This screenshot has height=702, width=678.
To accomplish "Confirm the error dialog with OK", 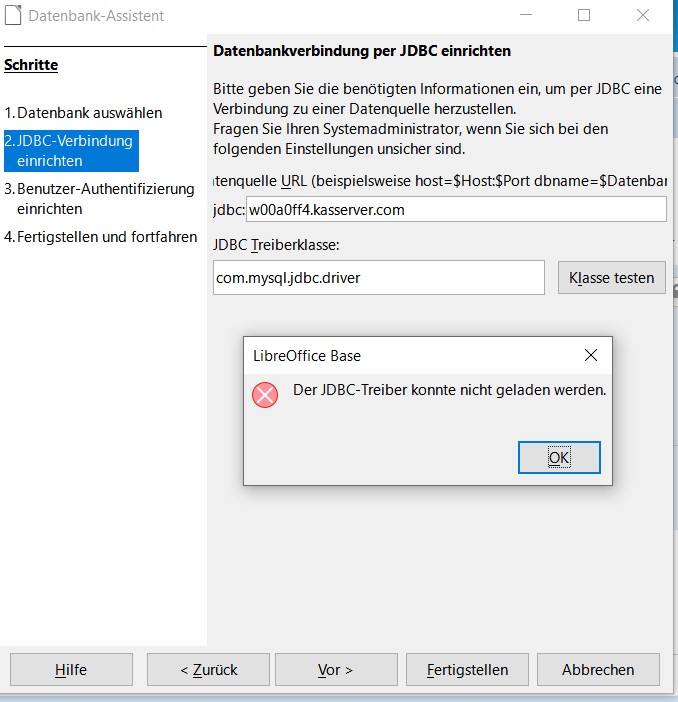I will point(559,457).
